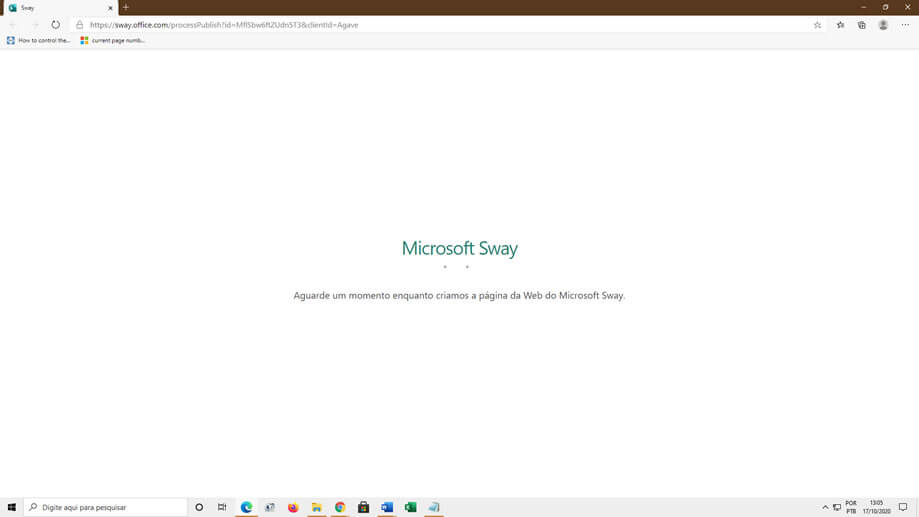Launch Firefox from the taskbar
The width and height of the screenshot is (919, 517).
pos(293,507)
